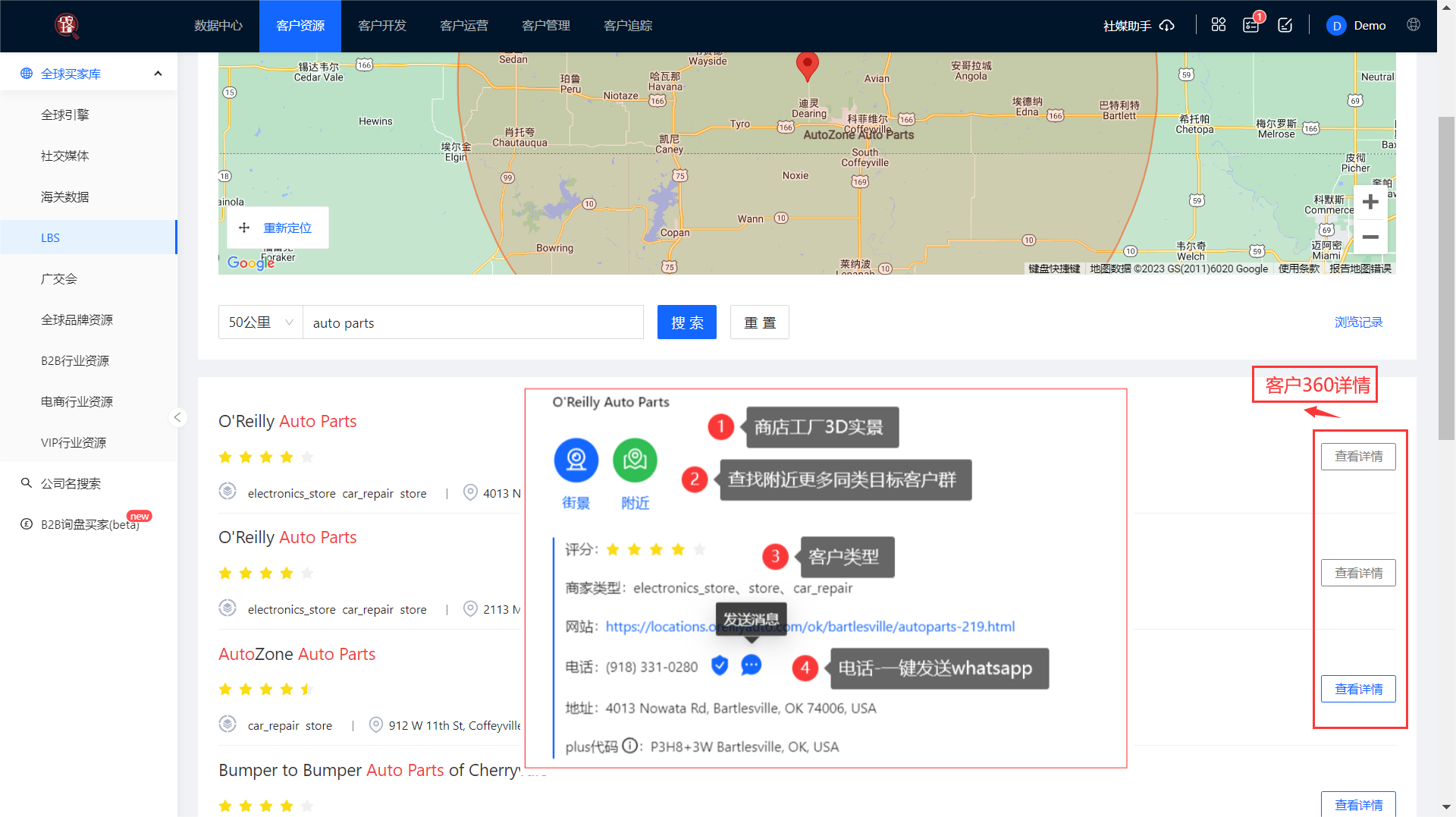Open the 街景 street view icon

pyautogui.click(x=576, y=460)
